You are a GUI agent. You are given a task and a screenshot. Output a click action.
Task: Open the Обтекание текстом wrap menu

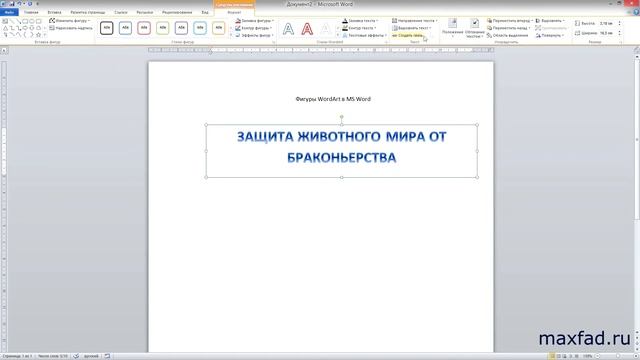(475, 29)
